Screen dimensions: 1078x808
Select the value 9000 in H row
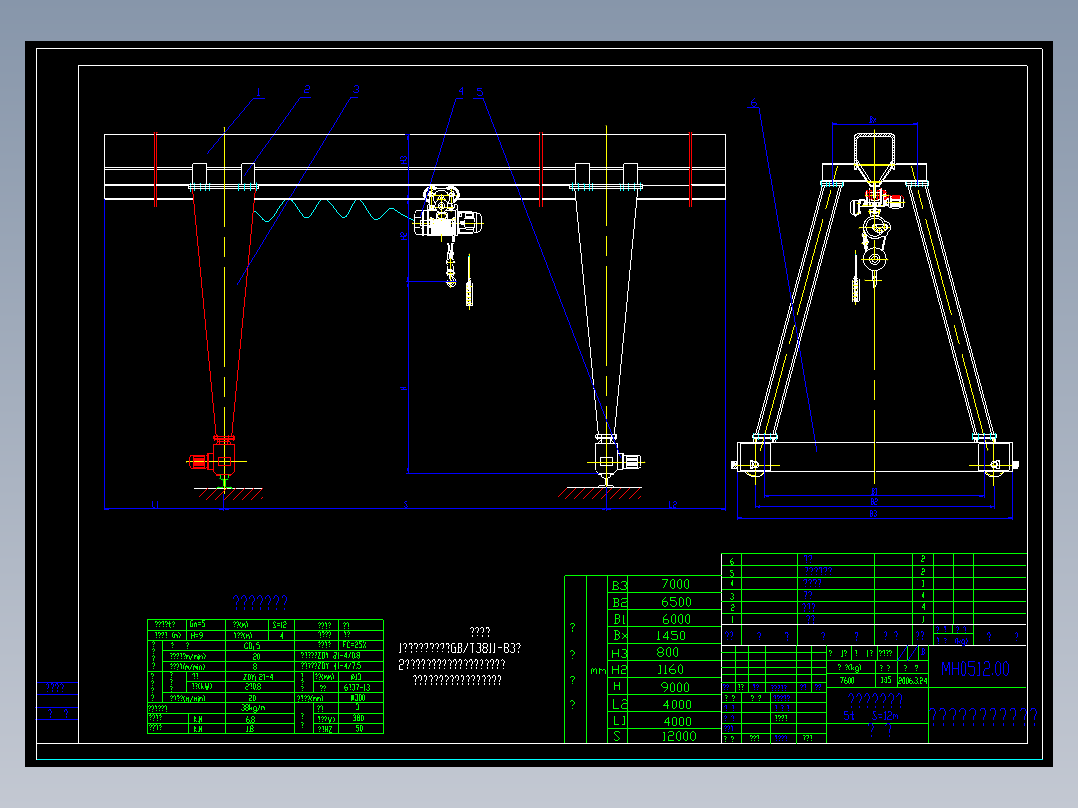pyautogui.click(x=674, y=687)
